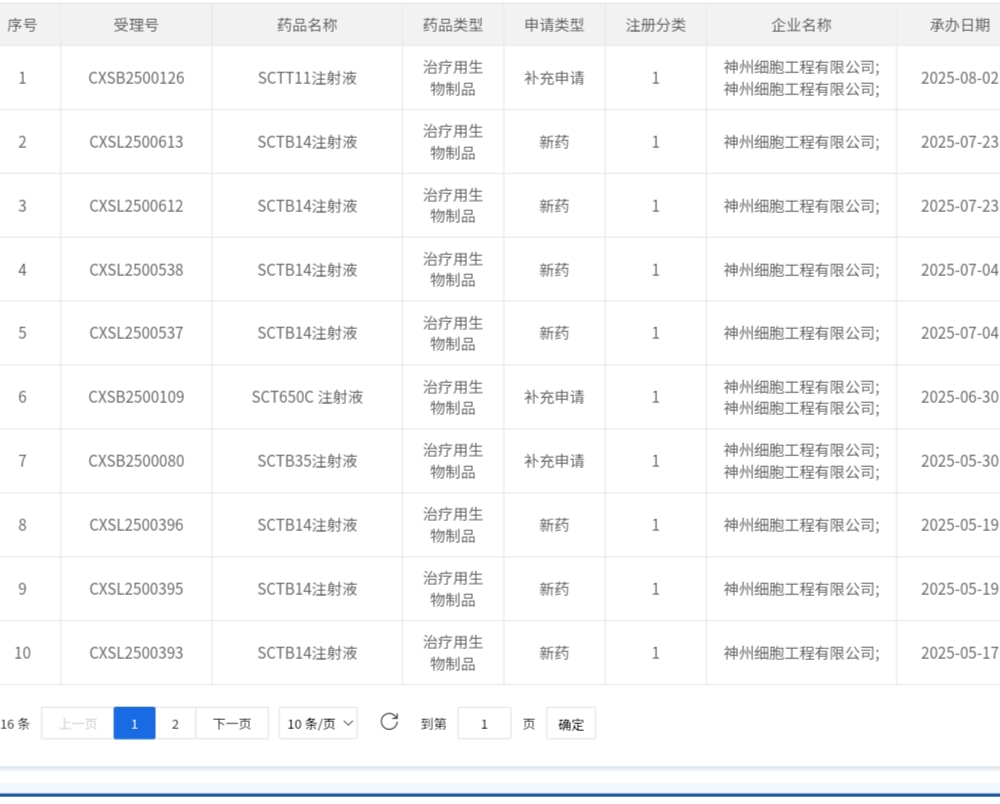The image size is (1000, 804).
Task: Click the 药品名称 column header
Action: coord(307,25)
